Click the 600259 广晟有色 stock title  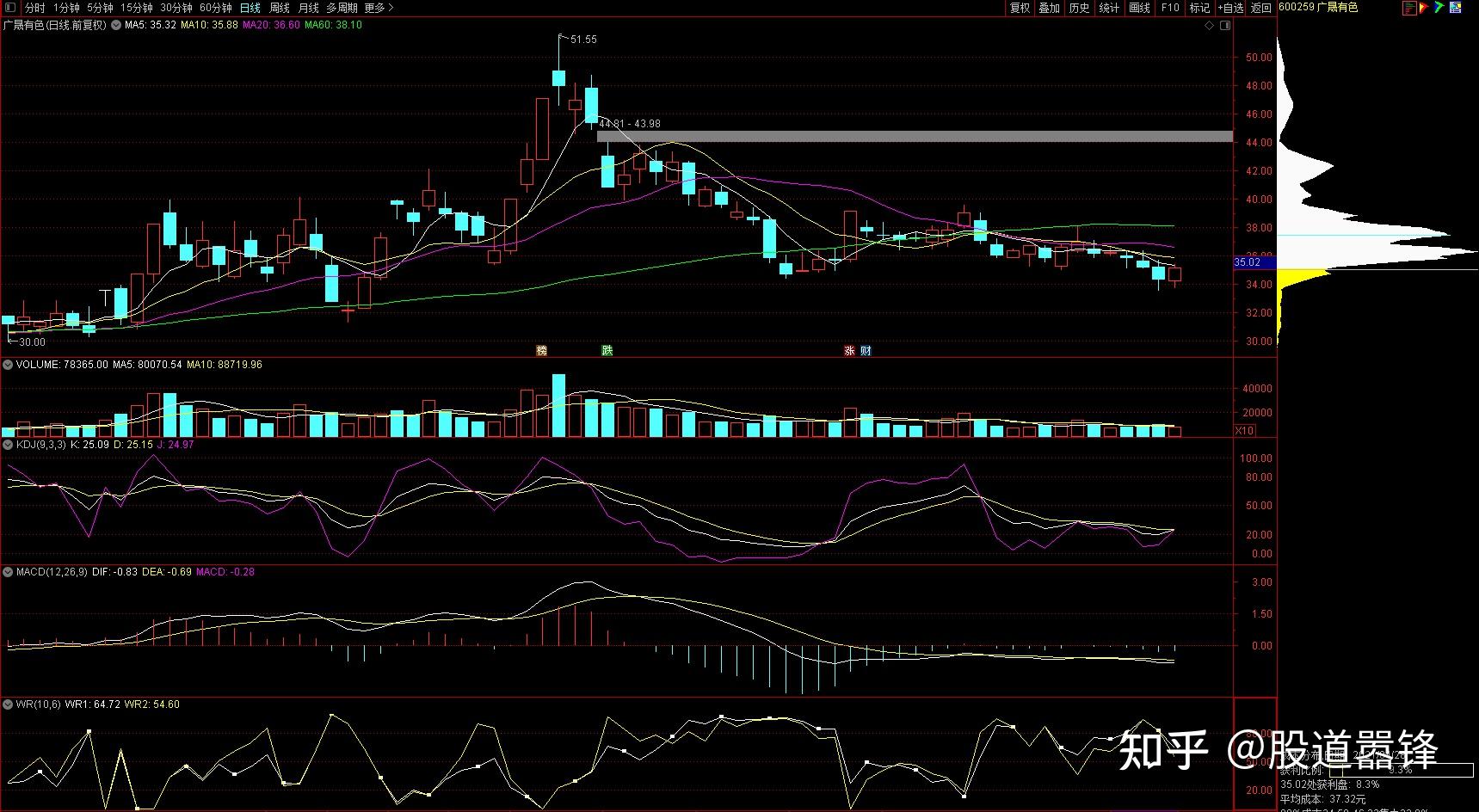coord(1318,8)
